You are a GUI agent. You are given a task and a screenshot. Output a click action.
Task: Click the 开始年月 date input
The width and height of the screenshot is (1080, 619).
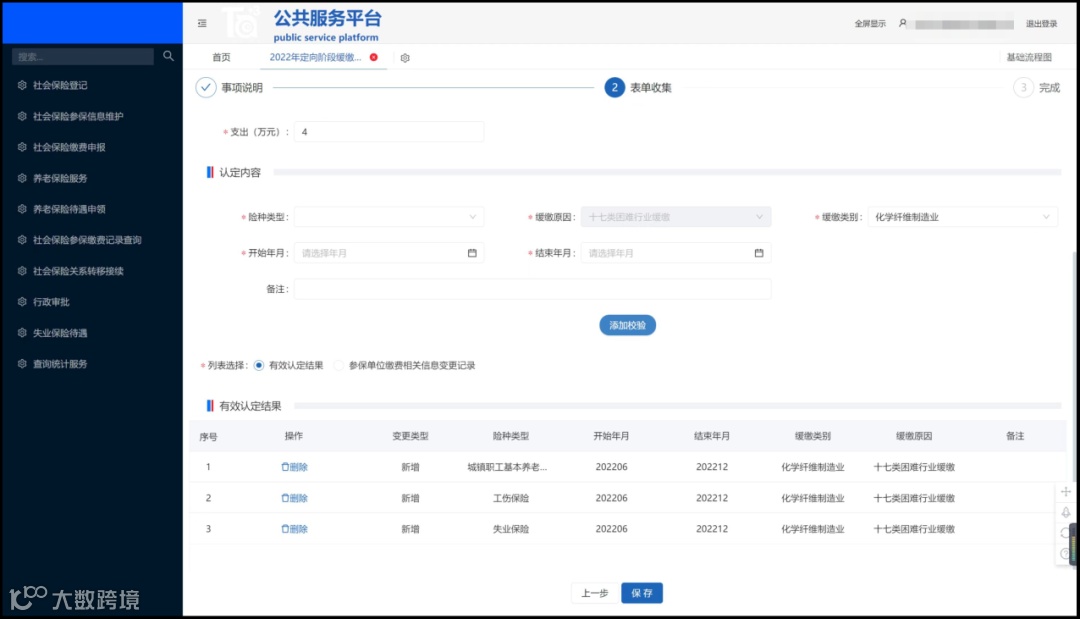click(x=389, y=253)
